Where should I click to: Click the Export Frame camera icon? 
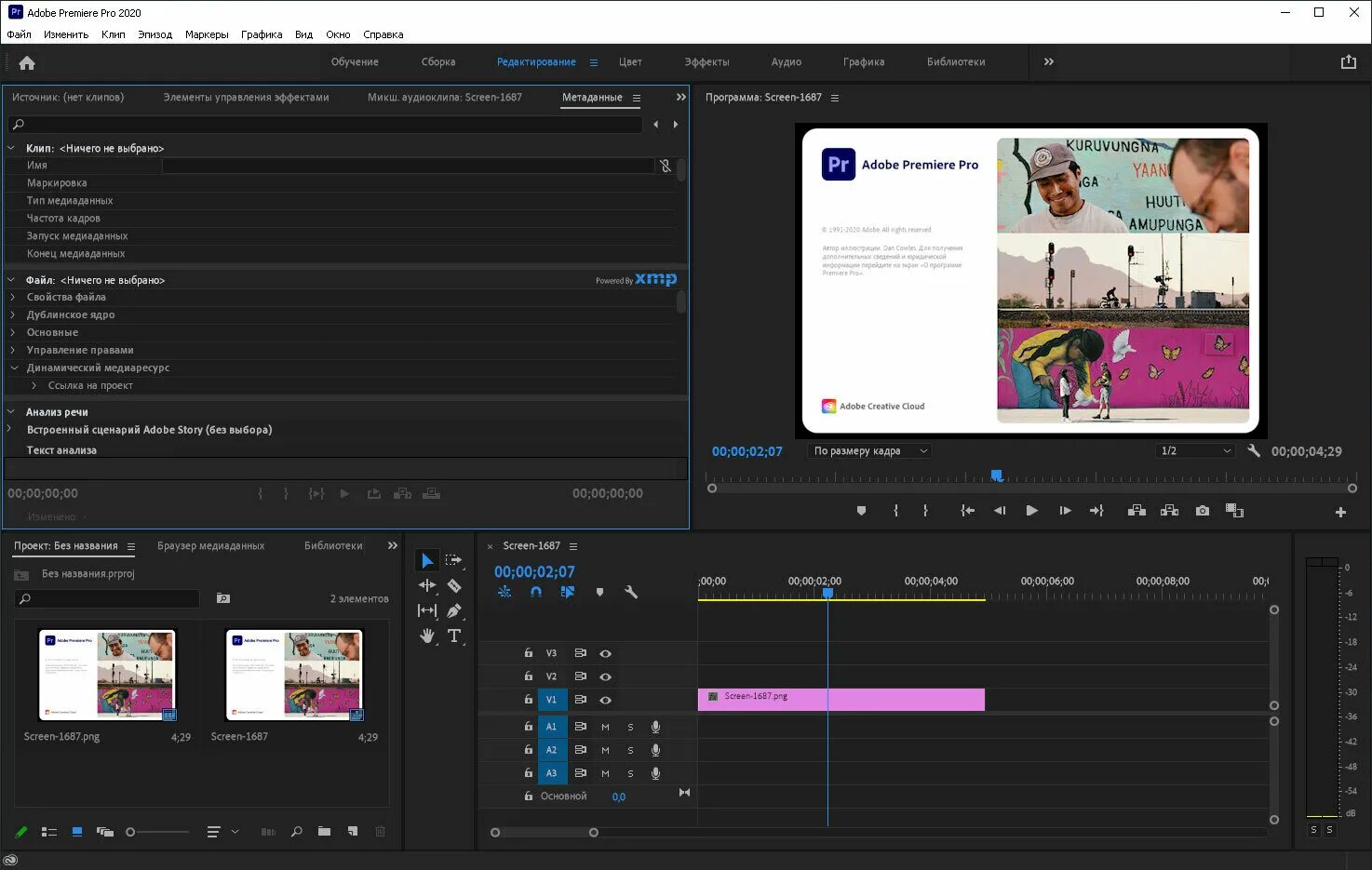click(1203, 511)
